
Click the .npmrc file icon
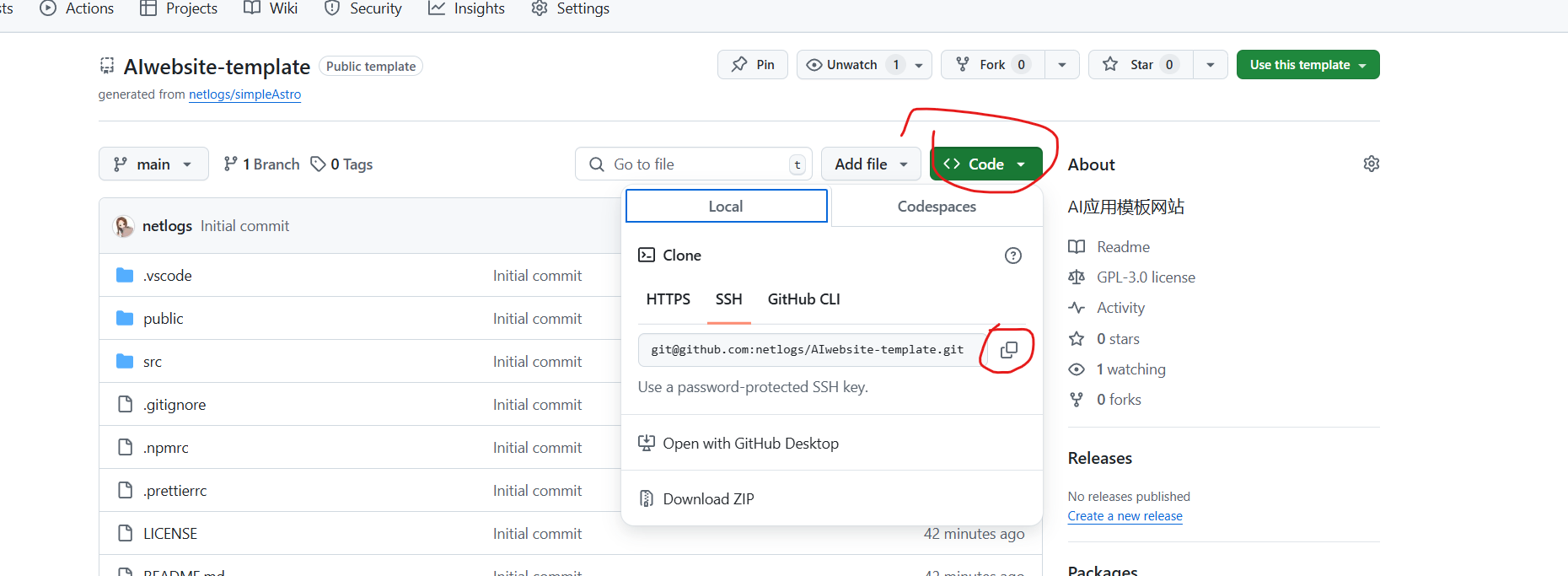point(126,447)
